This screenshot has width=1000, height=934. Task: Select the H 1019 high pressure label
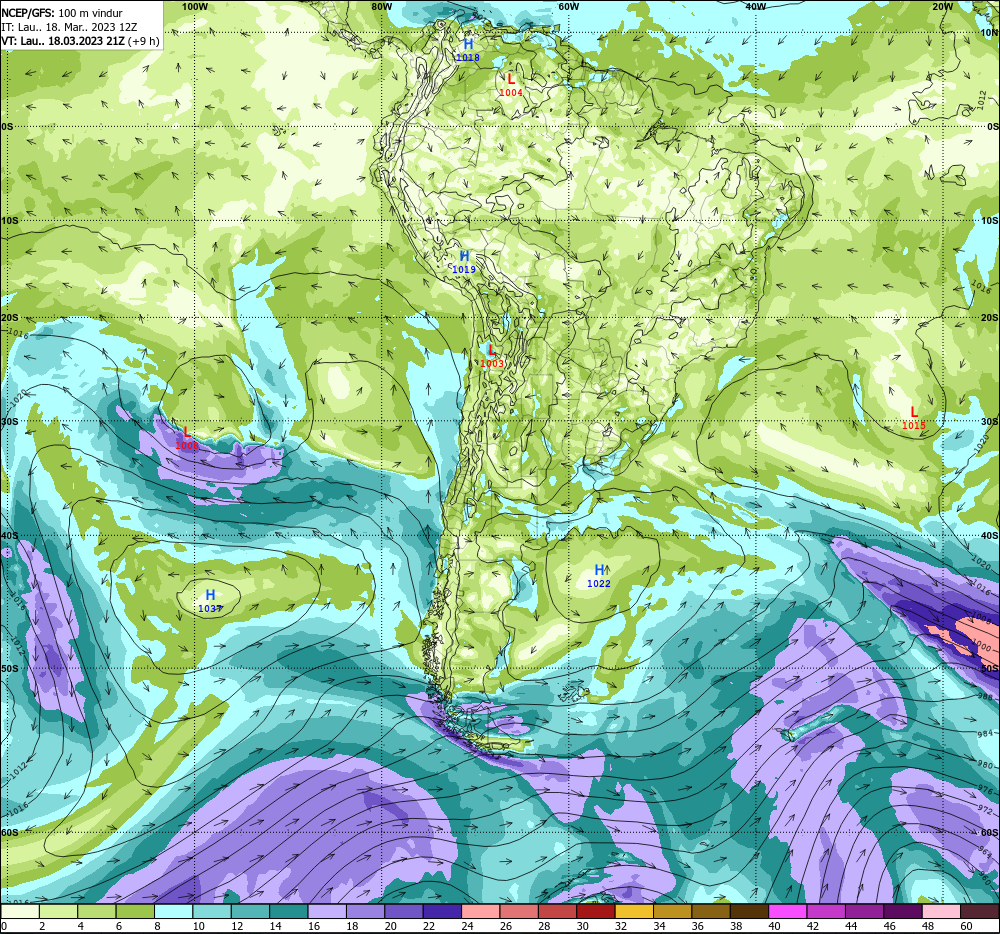464,262
